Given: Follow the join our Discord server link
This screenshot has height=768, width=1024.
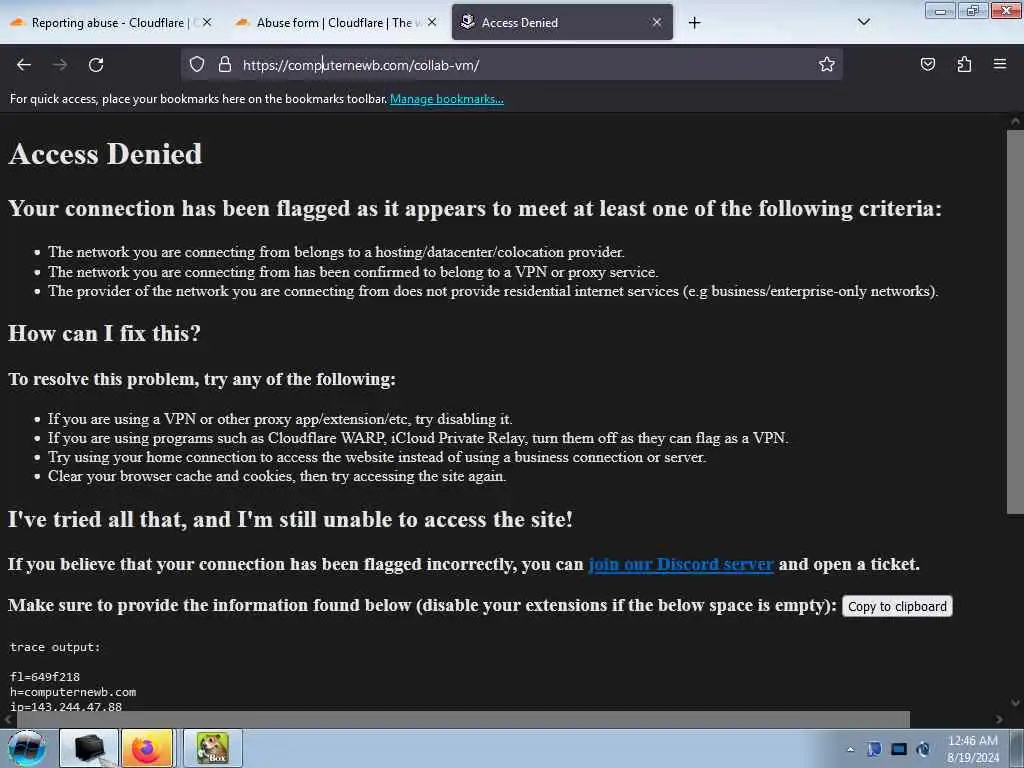Looking at the screenshot, I should (681, 564).
